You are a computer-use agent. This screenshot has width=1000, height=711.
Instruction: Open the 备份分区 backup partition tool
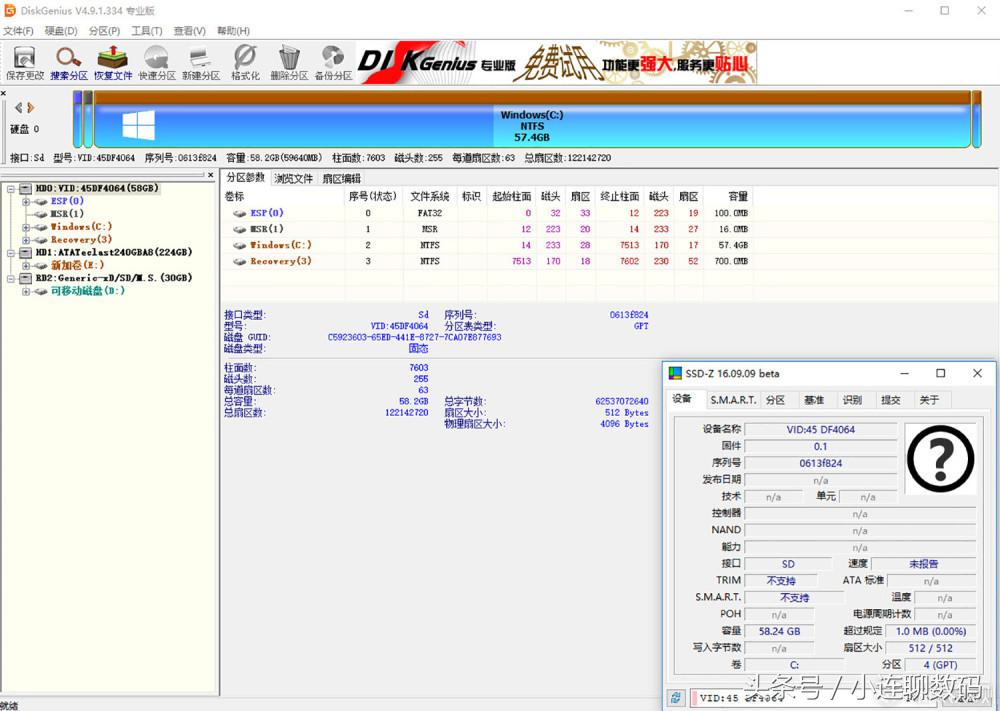click(333, 62)
